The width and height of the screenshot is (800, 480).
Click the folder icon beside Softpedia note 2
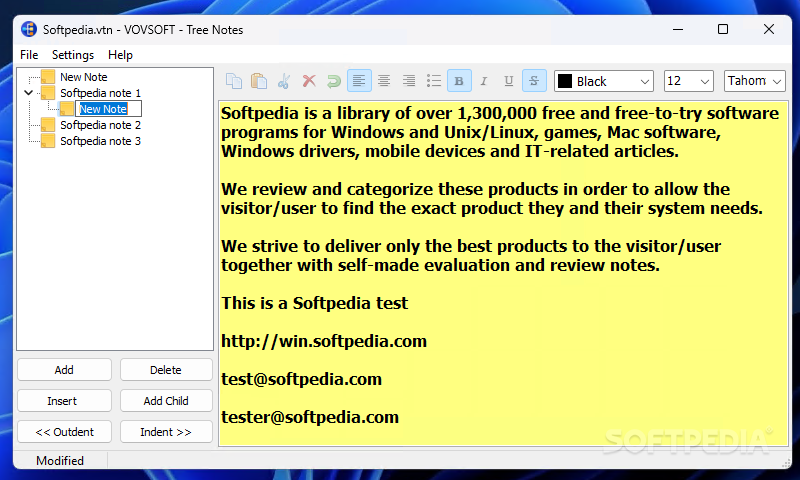[x=48, y=125]
